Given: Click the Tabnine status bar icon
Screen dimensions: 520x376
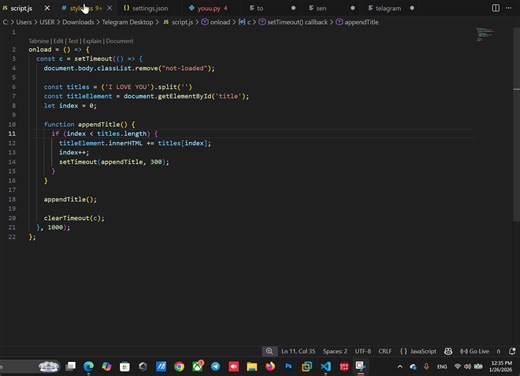Looking at the screenshot, I should point(499,351).
